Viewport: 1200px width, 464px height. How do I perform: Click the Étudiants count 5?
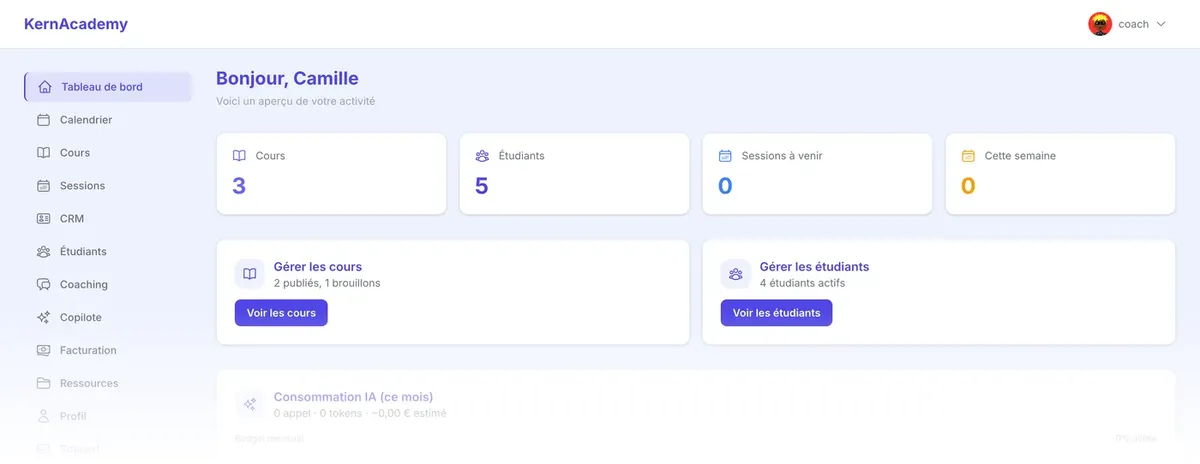pos(482,186)
